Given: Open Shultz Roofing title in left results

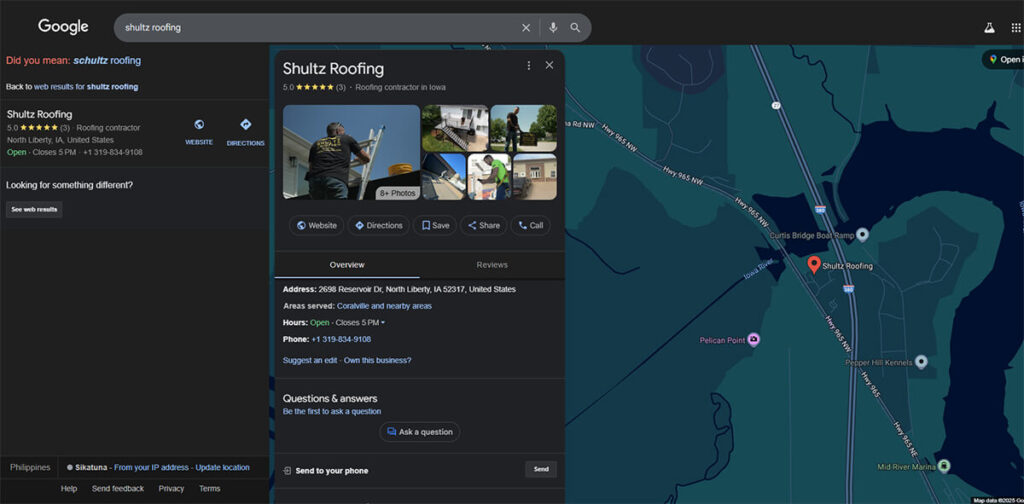Looking at the screenshot, I should pyautogui.click(x=39, y=114).
